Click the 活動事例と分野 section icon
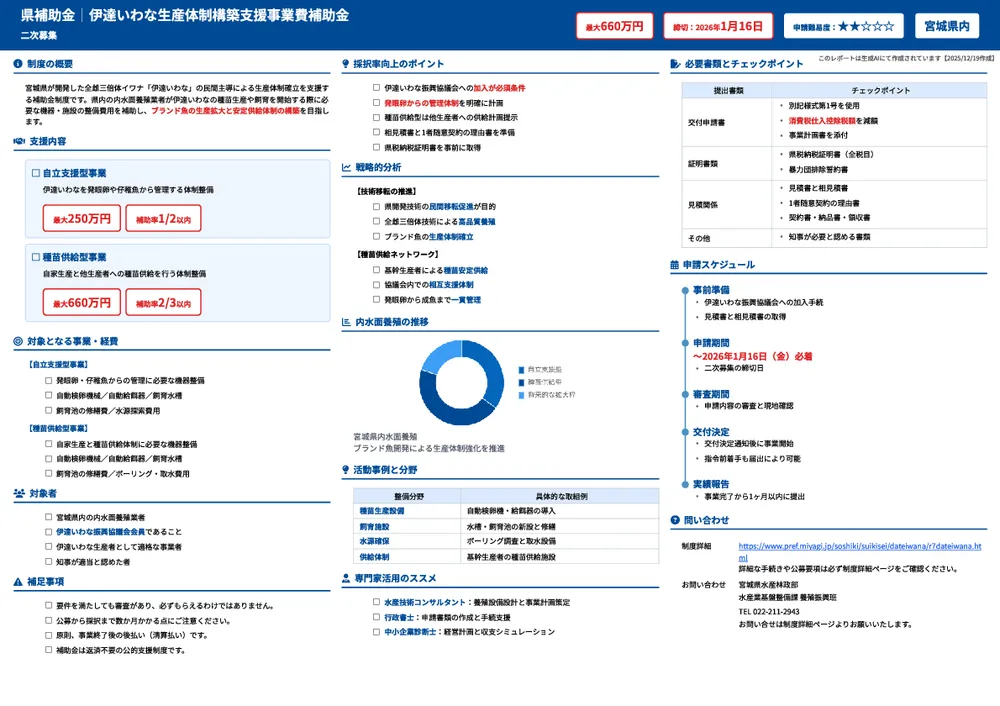This screenshot has height=706, width=1000. pos(345,471)
